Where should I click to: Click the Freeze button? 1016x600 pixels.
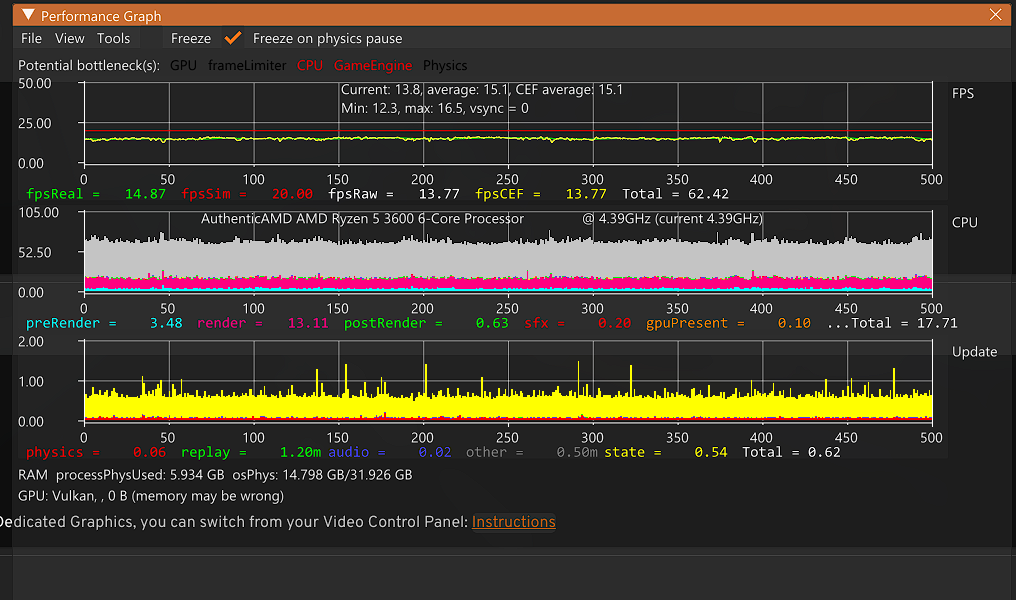coord(190,38)
